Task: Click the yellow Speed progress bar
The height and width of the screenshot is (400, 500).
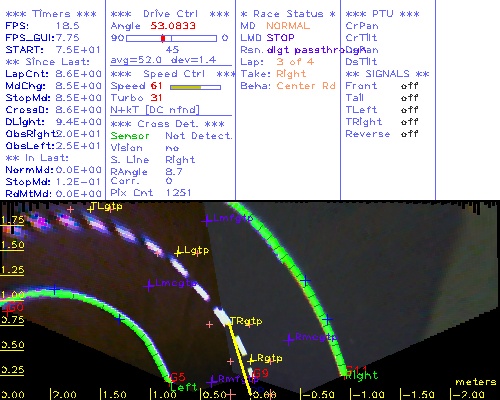Action: pos(195,87)
